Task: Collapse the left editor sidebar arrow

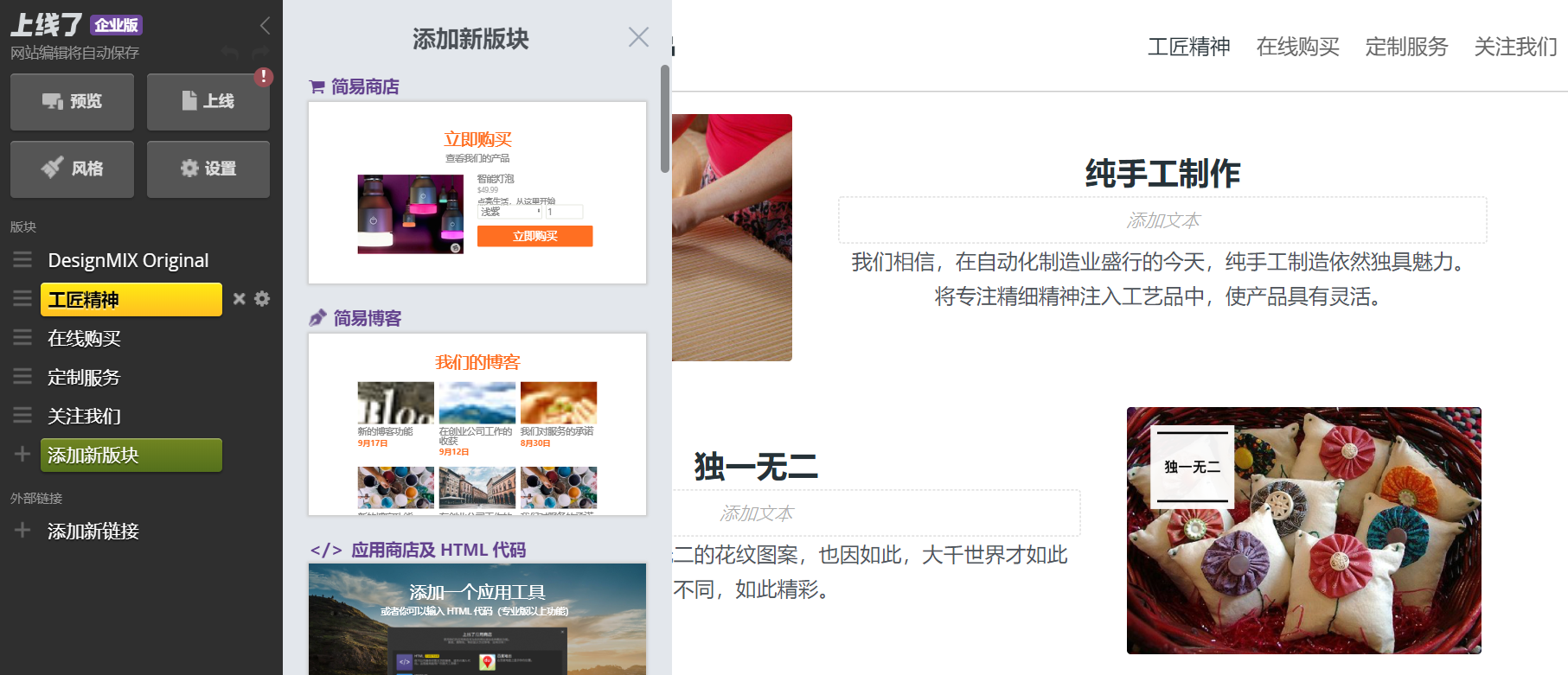Action: [265, 26]
